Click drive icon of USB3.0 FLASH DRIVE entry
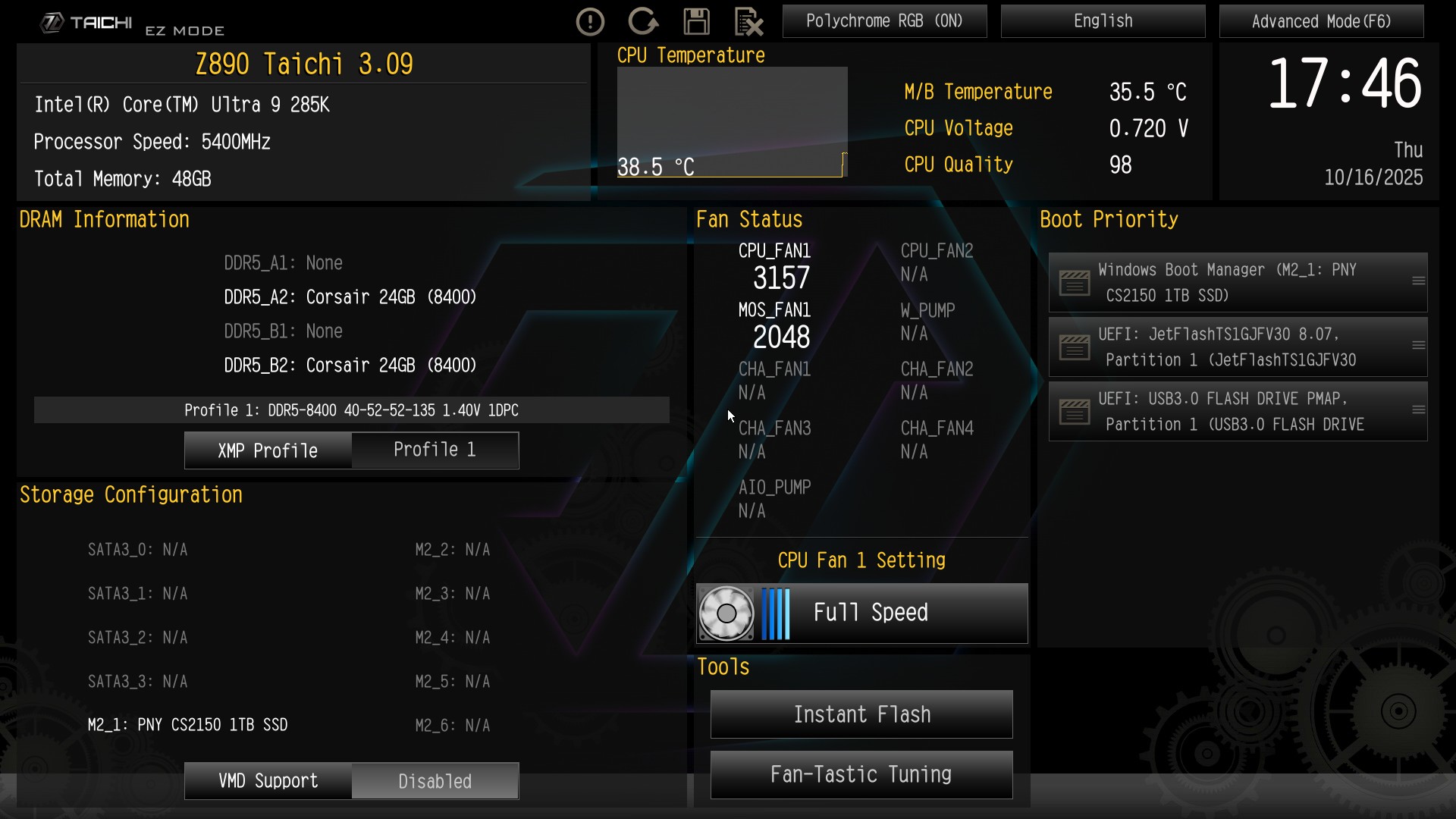This screenshot has height=819, width=1456. pyautogui.click(x=1075, y=412)
